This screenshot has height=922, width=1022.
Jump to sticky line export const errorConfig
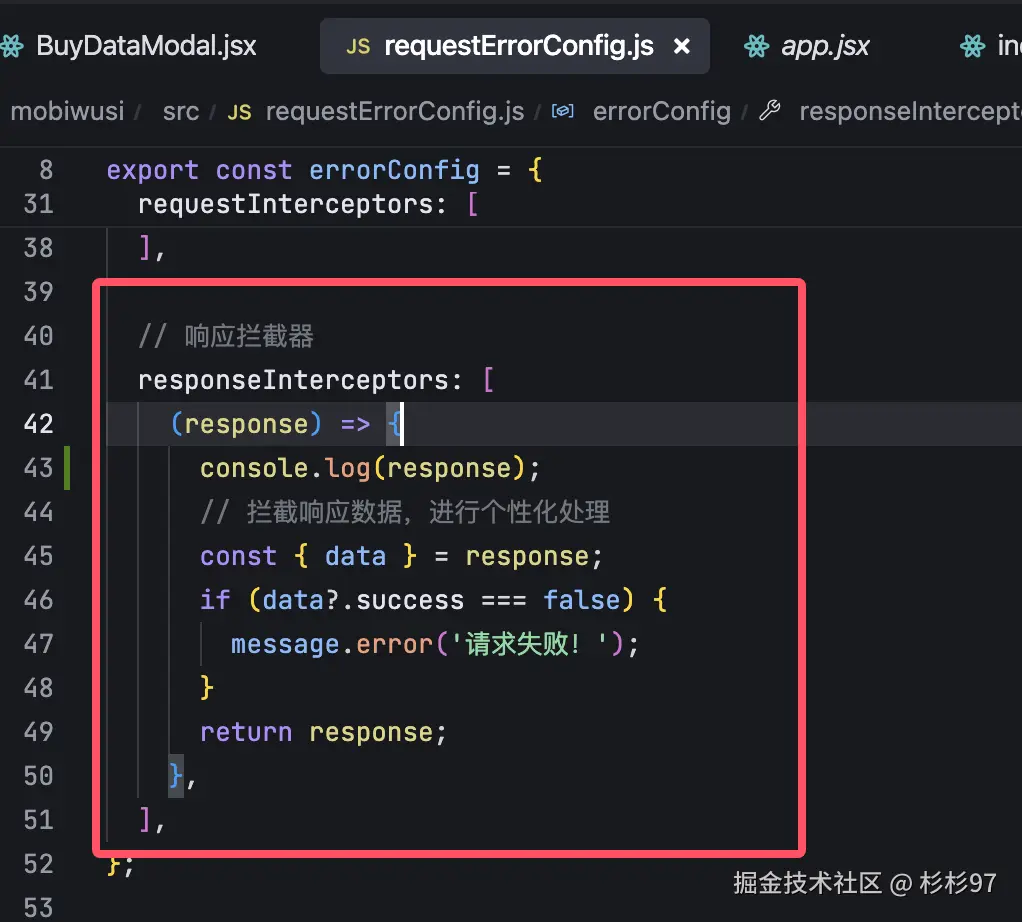click(x=324, y=170)
